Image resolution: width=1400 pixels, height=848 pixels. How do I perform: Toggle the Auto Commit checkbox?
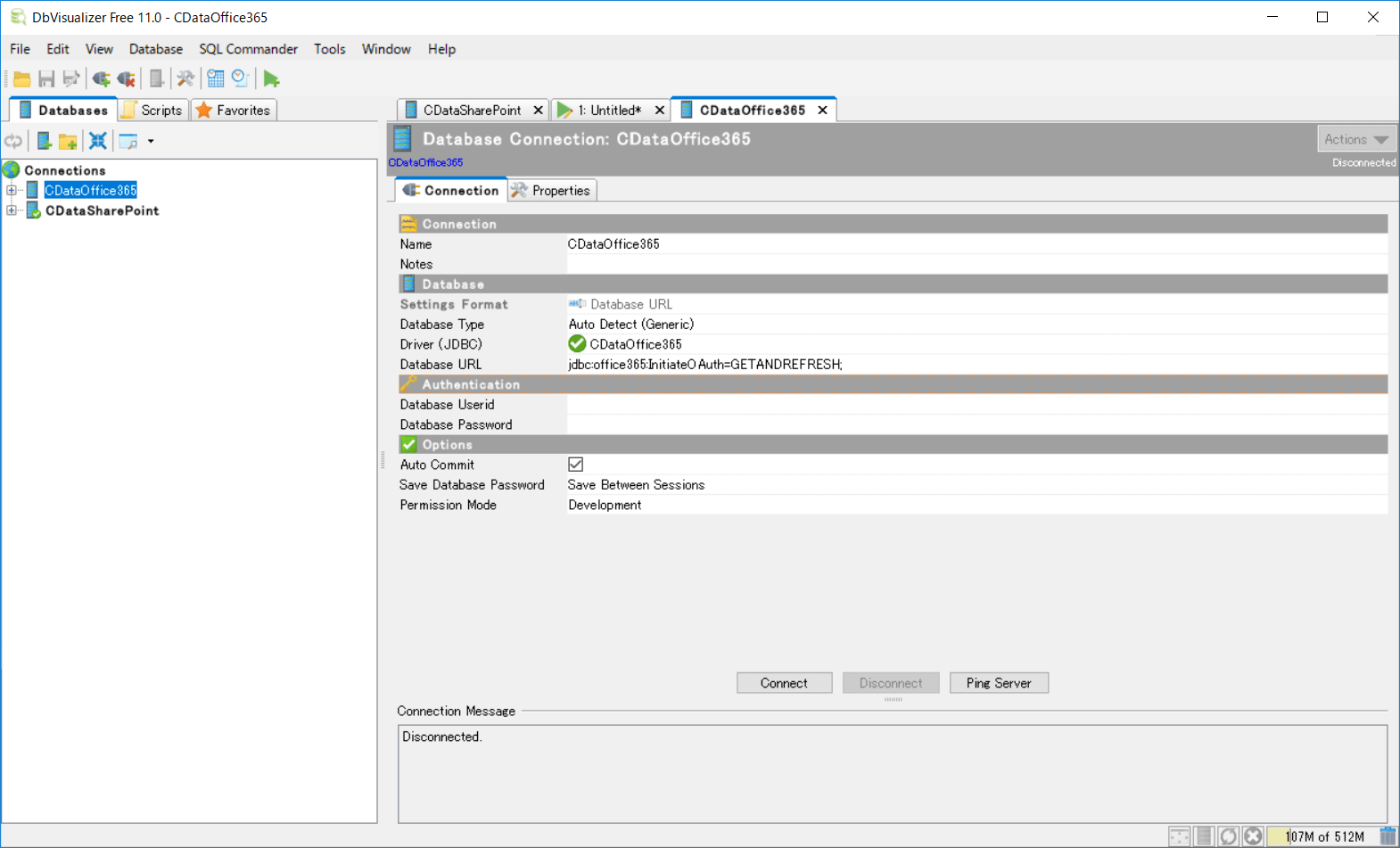(576, 465)
